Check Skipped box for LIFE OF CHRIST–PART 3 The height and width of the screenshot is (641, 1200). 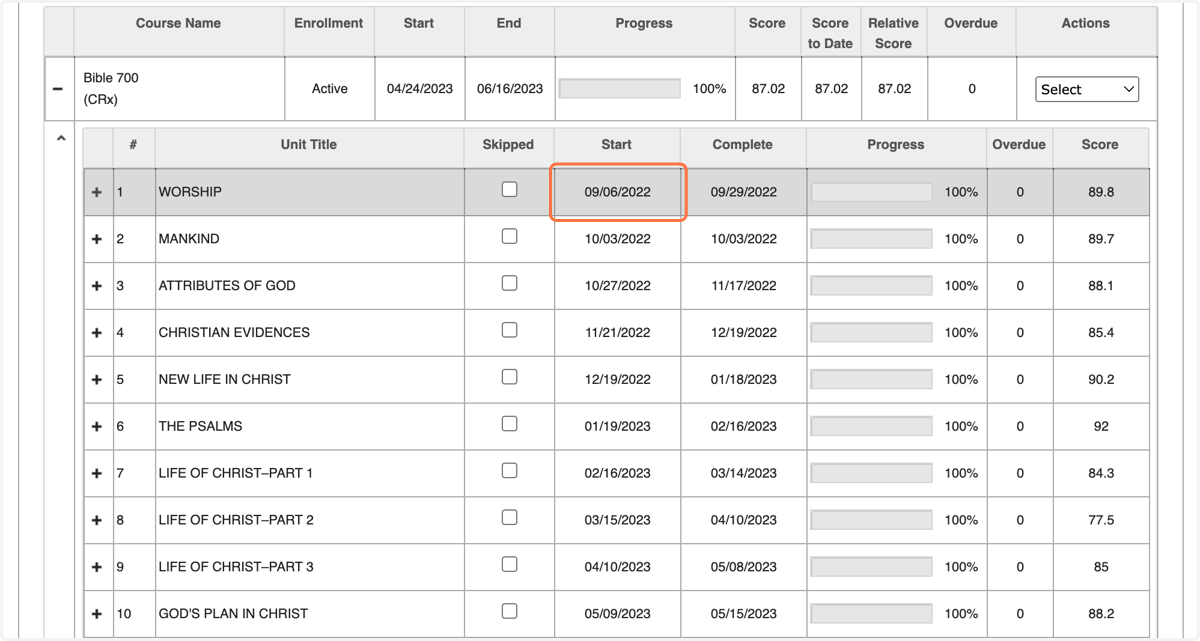pyautogui.click(x=509, y=564)
